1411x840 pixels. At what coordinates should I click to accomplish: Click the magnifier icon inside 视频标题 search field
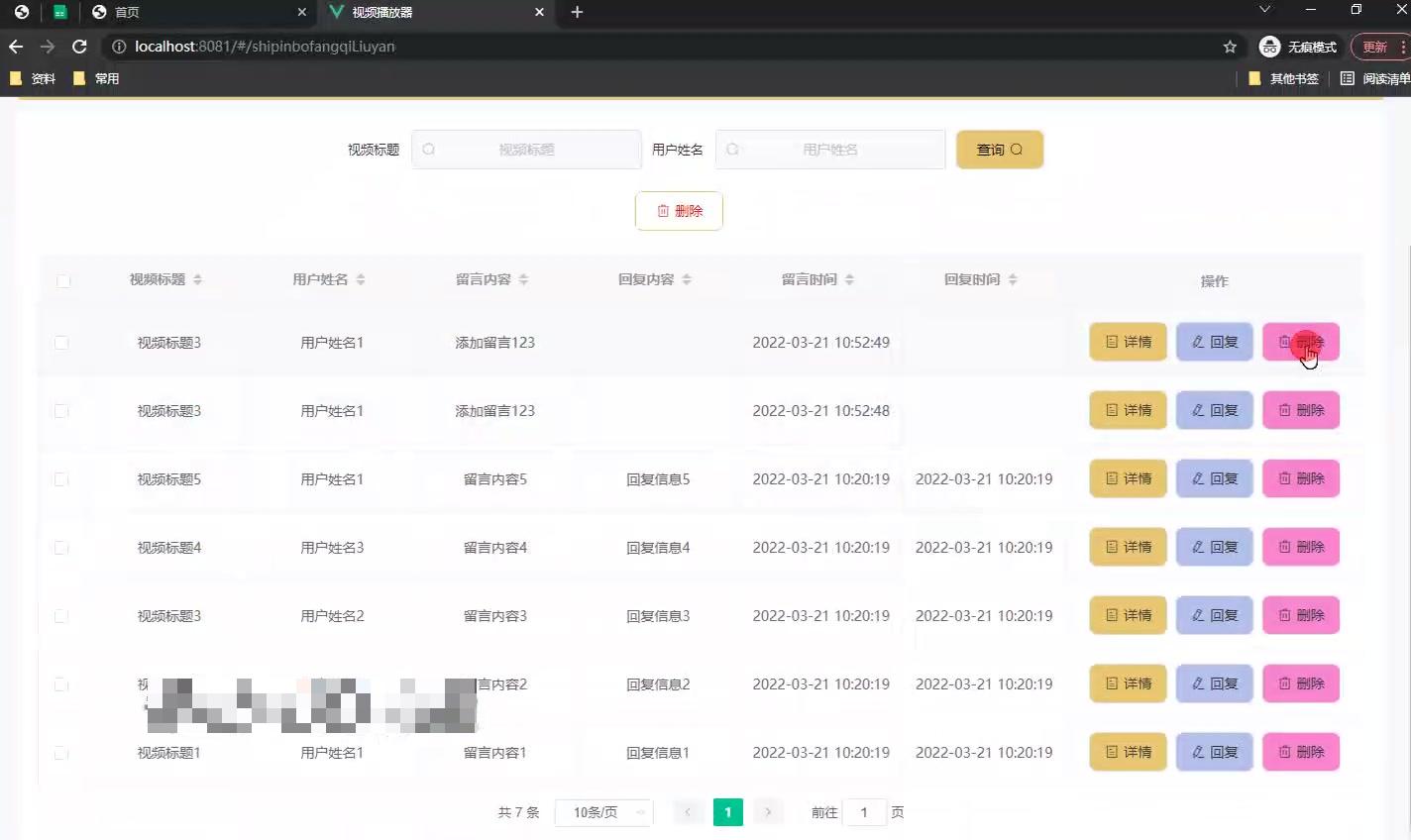429,149
